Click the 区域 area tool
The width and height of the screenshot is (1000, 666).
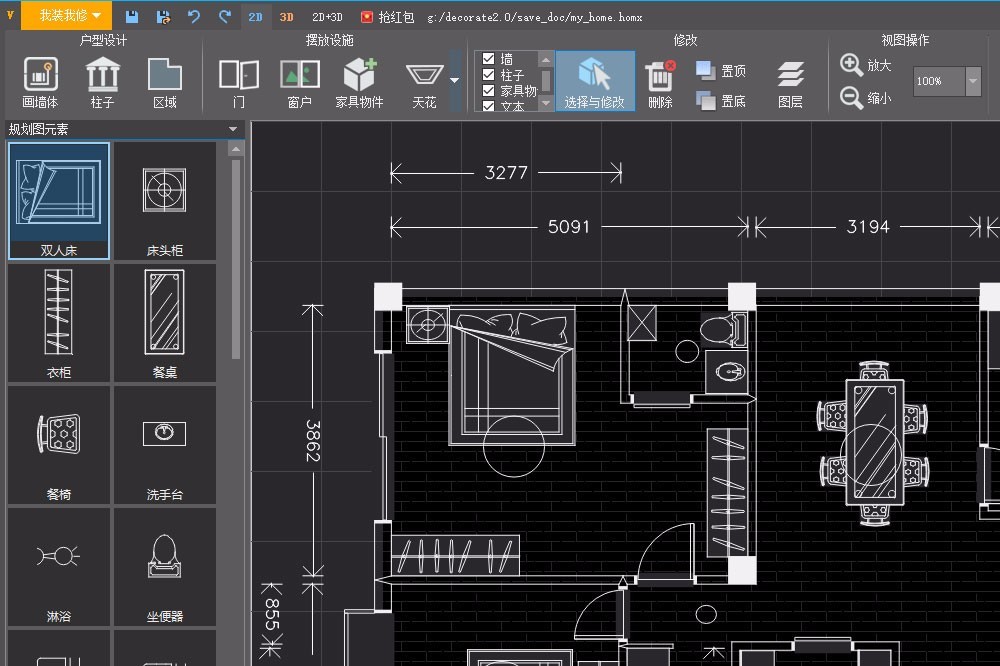click(x=165, y=82)
